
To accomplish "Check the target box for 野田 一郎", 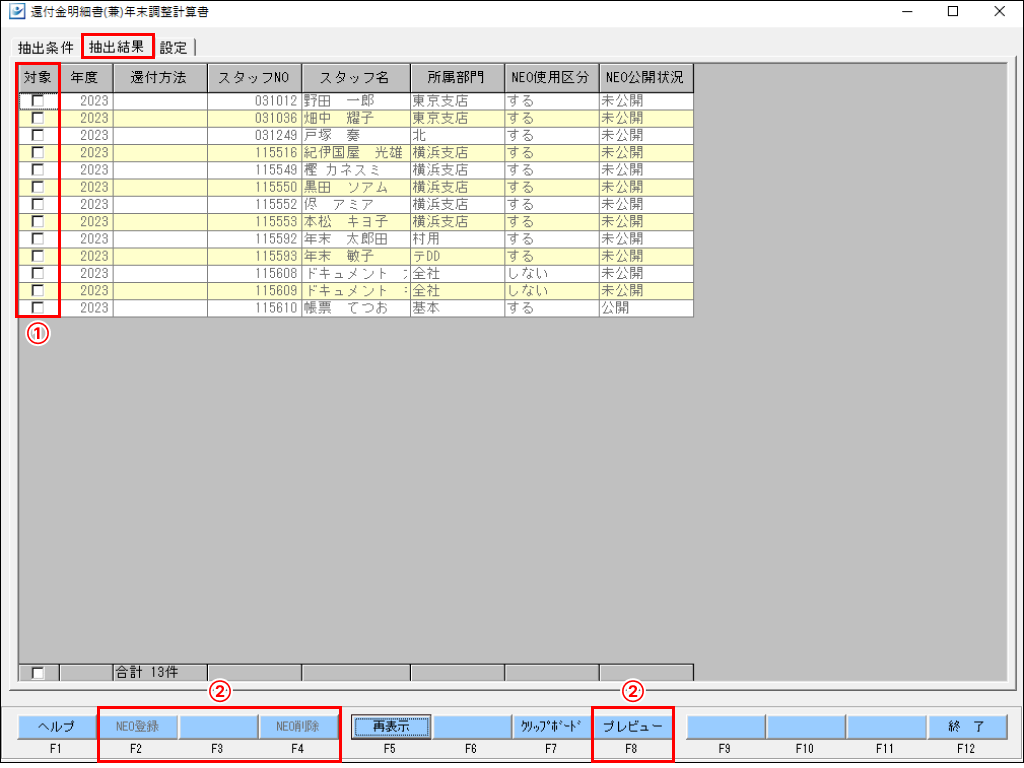I will tap(39, 101).
